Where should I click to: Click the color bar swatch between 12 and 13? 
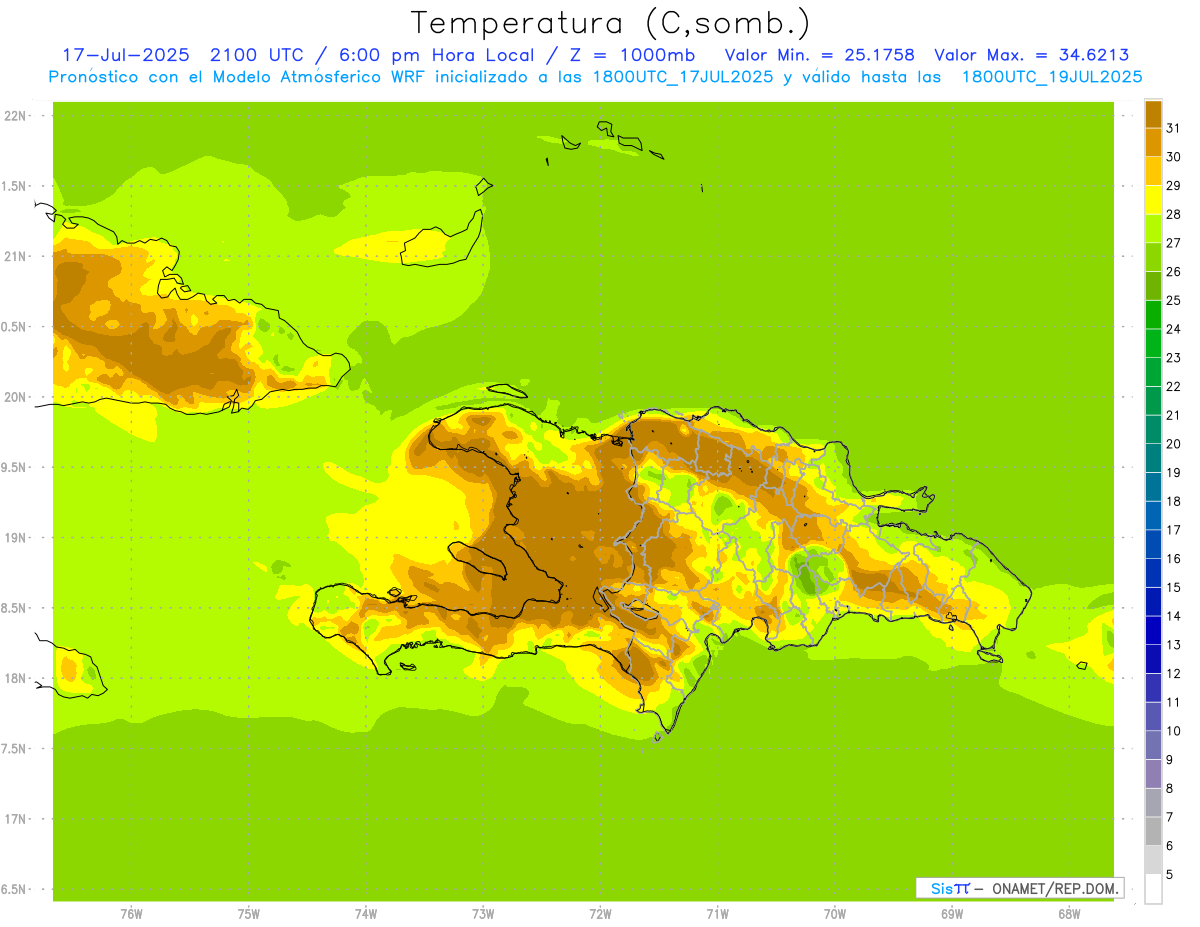pos(1153,658)
